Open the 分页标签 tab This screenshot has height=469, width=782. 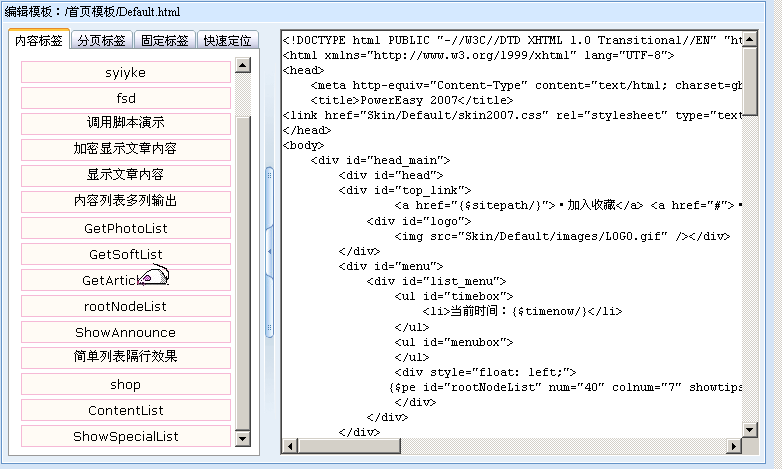pos(101,41)
